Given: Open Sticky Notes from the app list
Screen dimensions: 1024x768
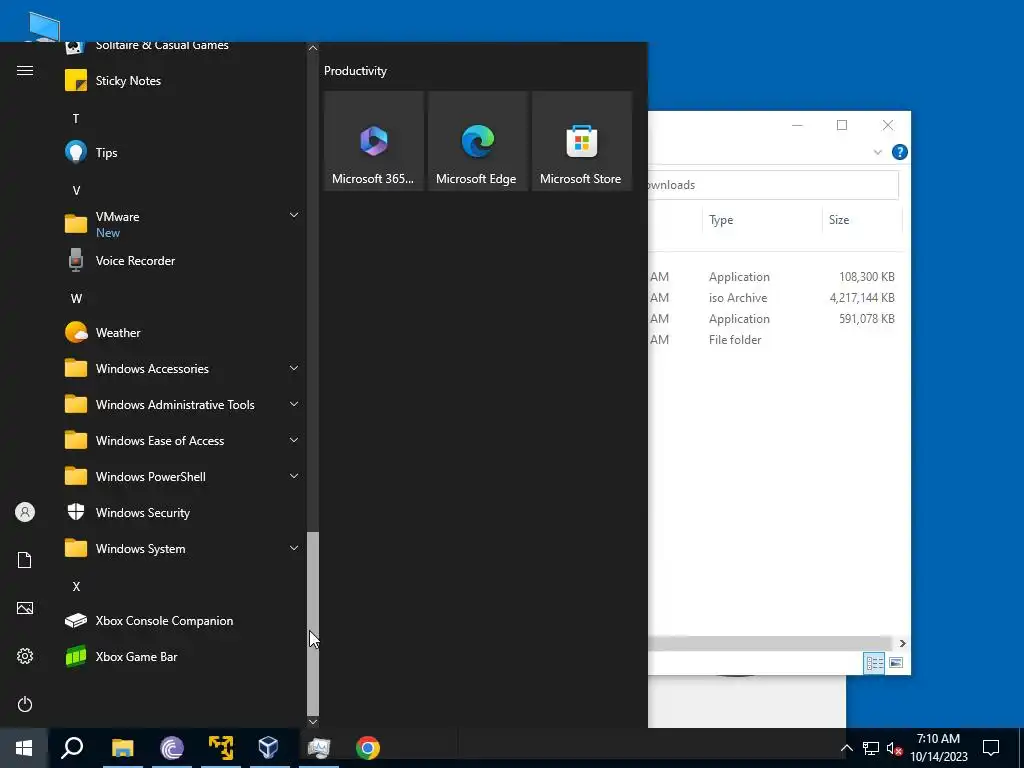Looking at the screenshot, I should pos(182,81).
